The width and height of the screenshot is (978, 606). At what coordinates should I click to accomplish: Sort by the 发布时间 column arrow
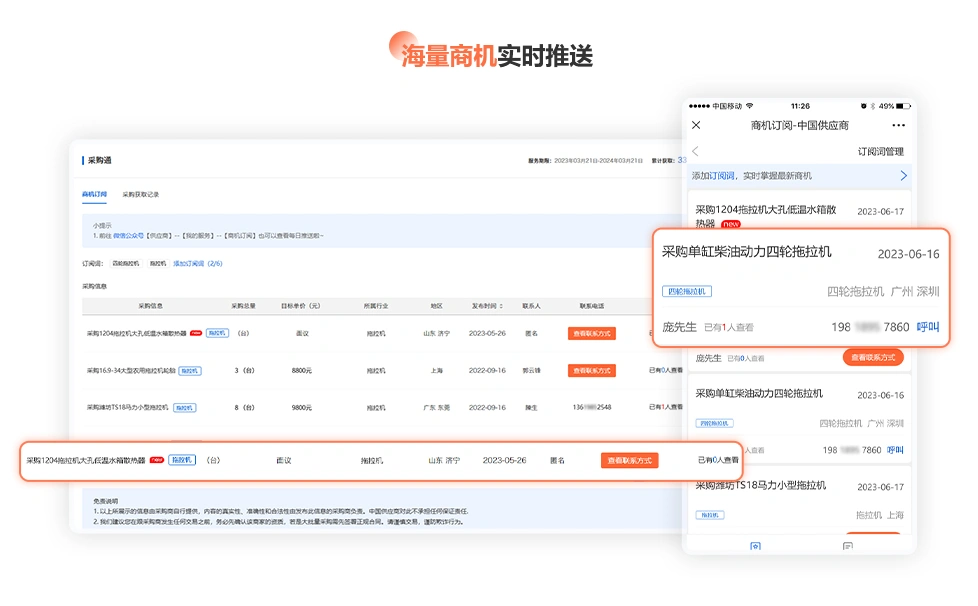pos(501,306)
